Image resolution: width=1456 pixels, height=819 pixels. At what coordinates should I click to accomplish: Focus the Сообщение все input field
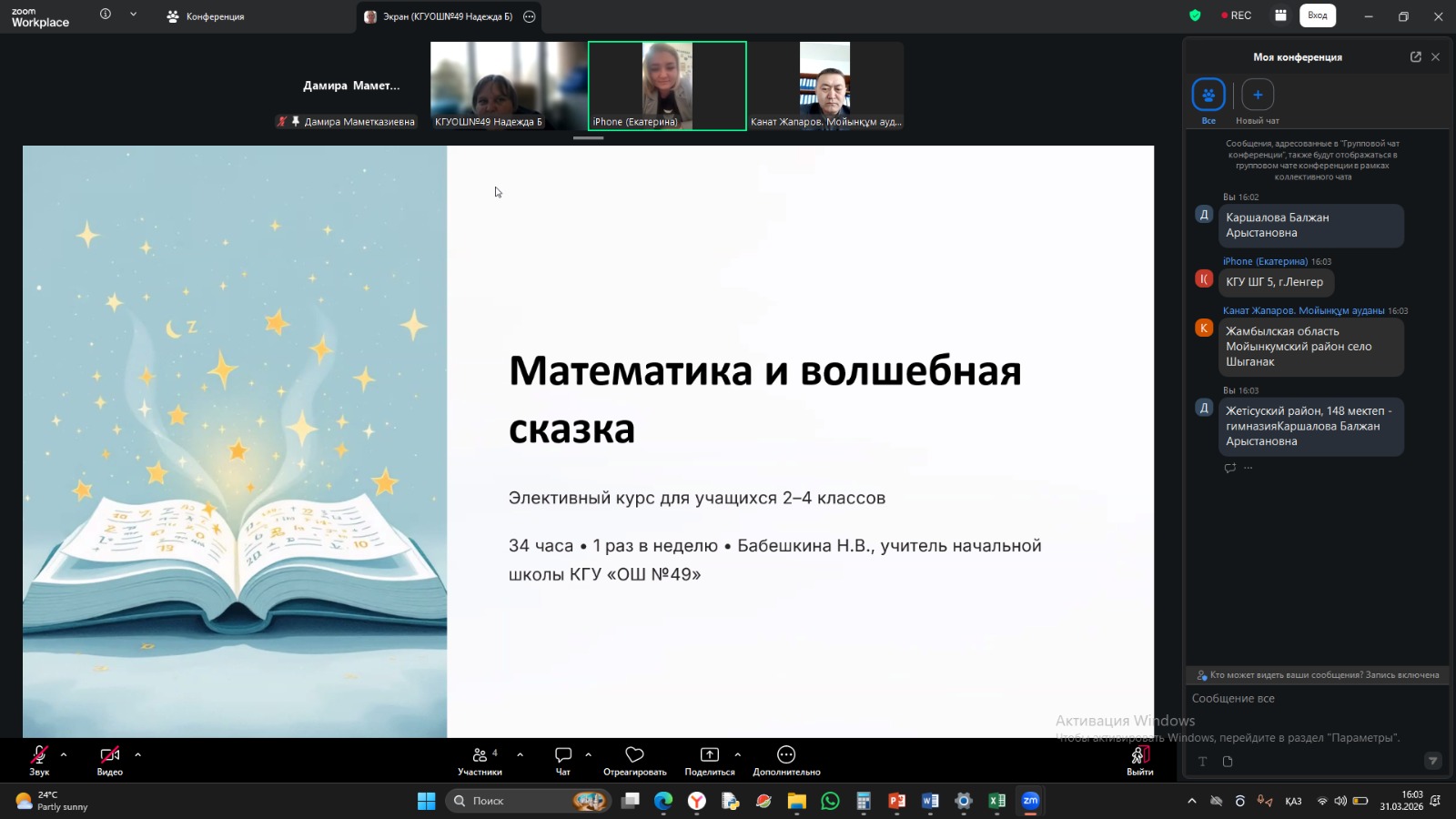1317,699
